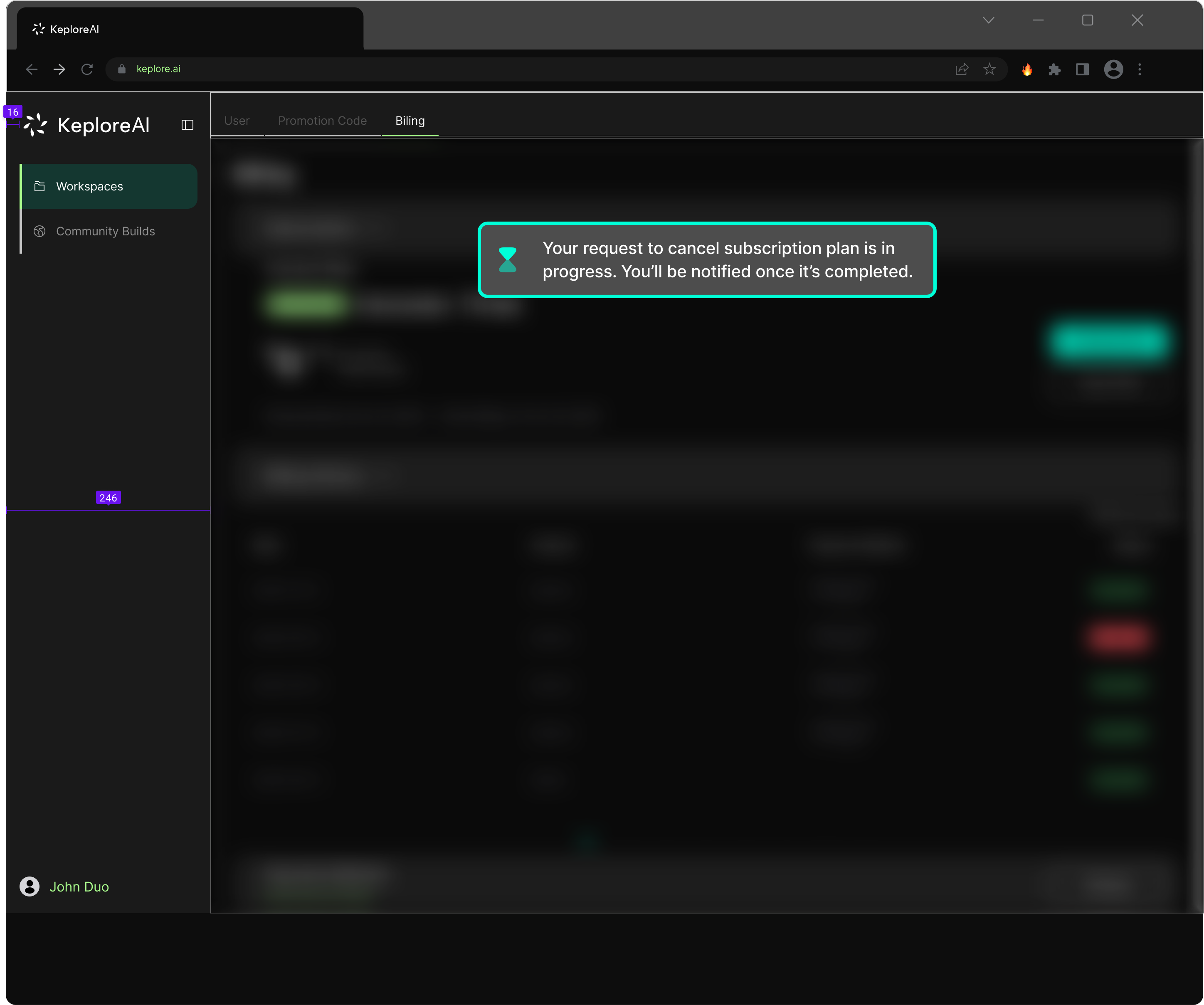This screenshot has height=1005, width=1204.
Task: Switch to the User tab
Action: 237,121
